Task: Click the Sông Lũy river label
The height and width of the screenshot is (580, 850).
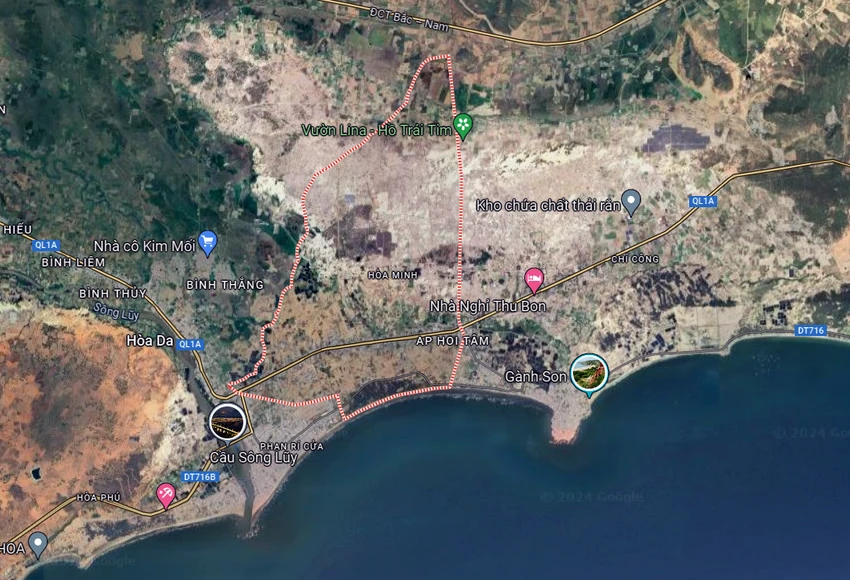Action: [116, 311]
